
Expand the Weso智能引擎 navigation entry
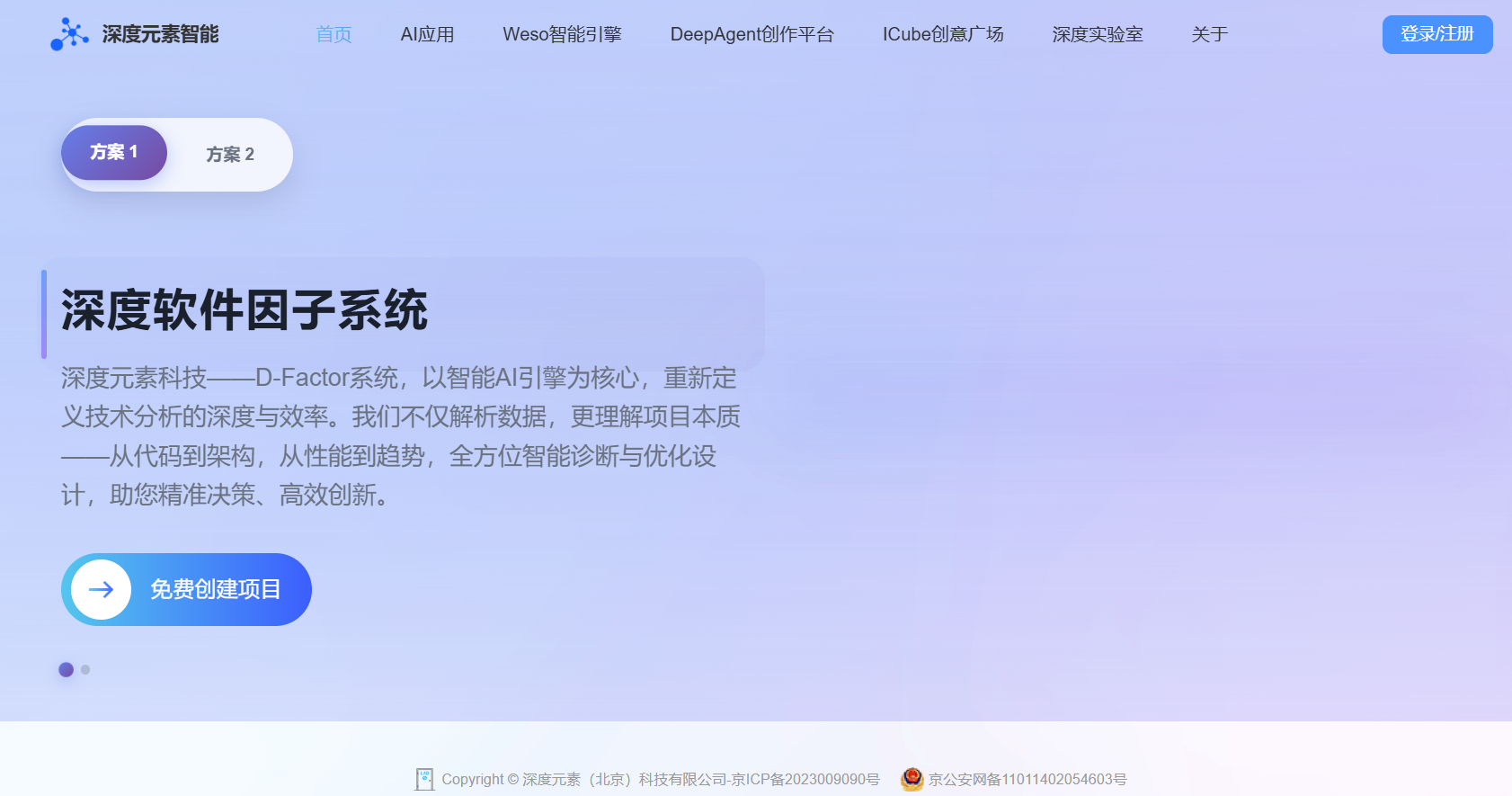(562, 34)
